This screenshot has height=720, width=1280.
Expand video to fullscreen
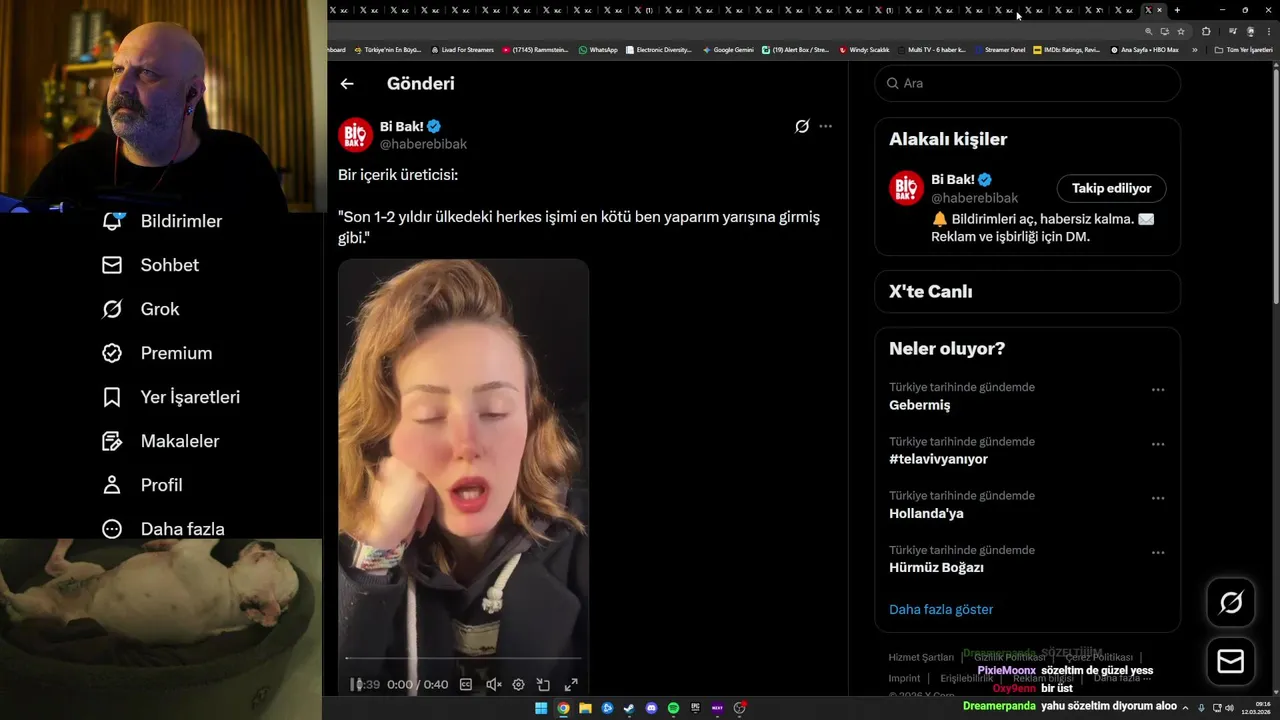pos(571,684)
